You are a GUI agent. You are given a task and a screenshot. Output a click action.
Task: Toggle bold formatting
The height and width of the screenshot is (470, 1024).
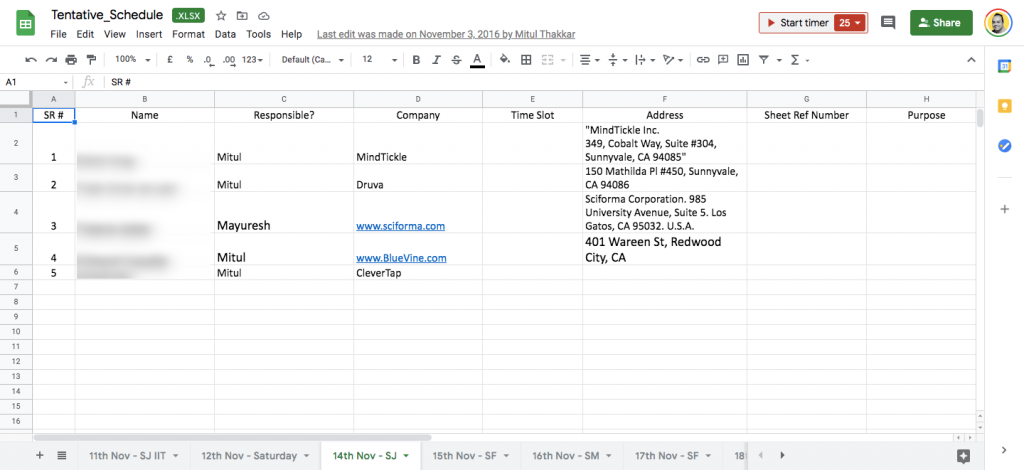(416, 59)
